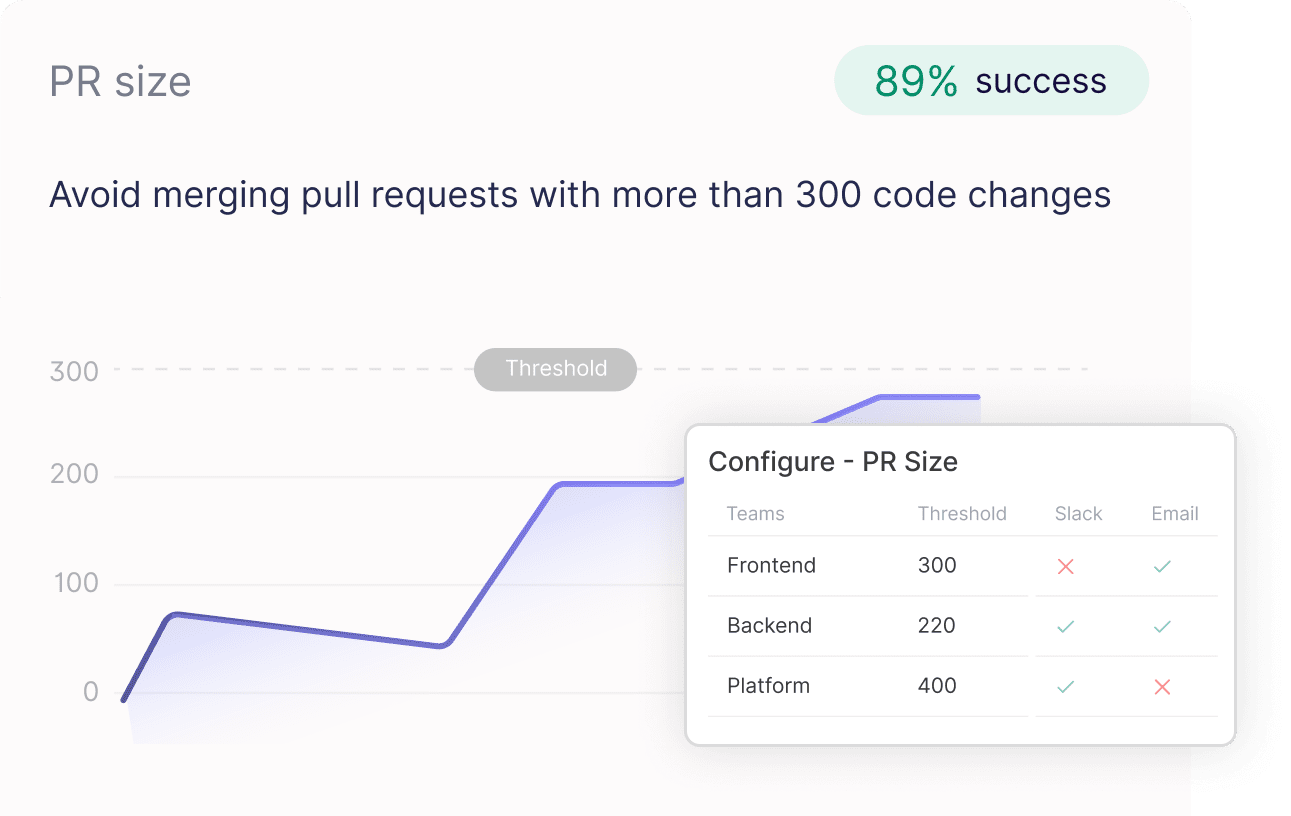The width and height of the screenshot is (1291, 816).
Task: Select the Platform team row
Action: [x=768, y=686]
